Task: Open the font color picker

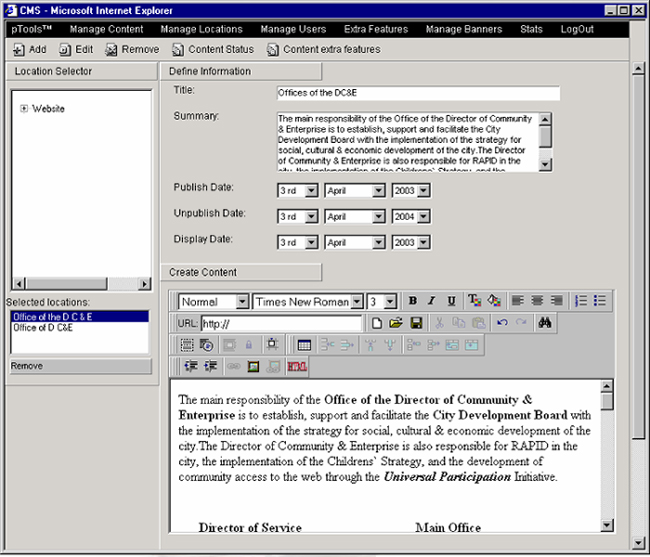Action: click(474, 301)
